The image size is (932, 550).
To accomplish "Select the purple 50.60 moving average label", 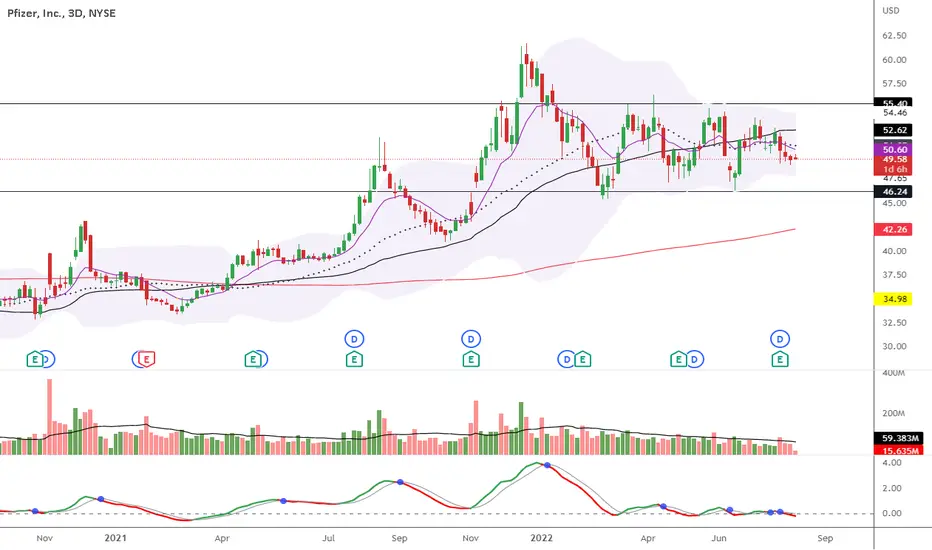I will [893, 150].
